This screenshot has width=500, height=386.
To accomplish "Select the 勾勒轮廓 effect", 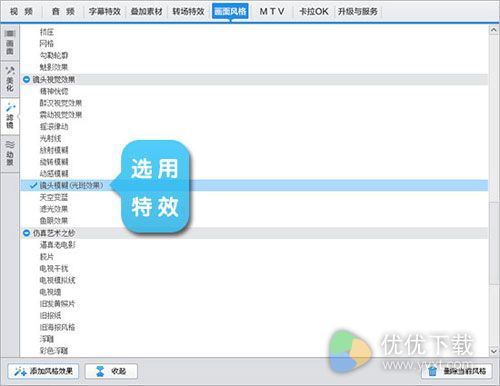I will pyautogui.click(x=54, y=55).
